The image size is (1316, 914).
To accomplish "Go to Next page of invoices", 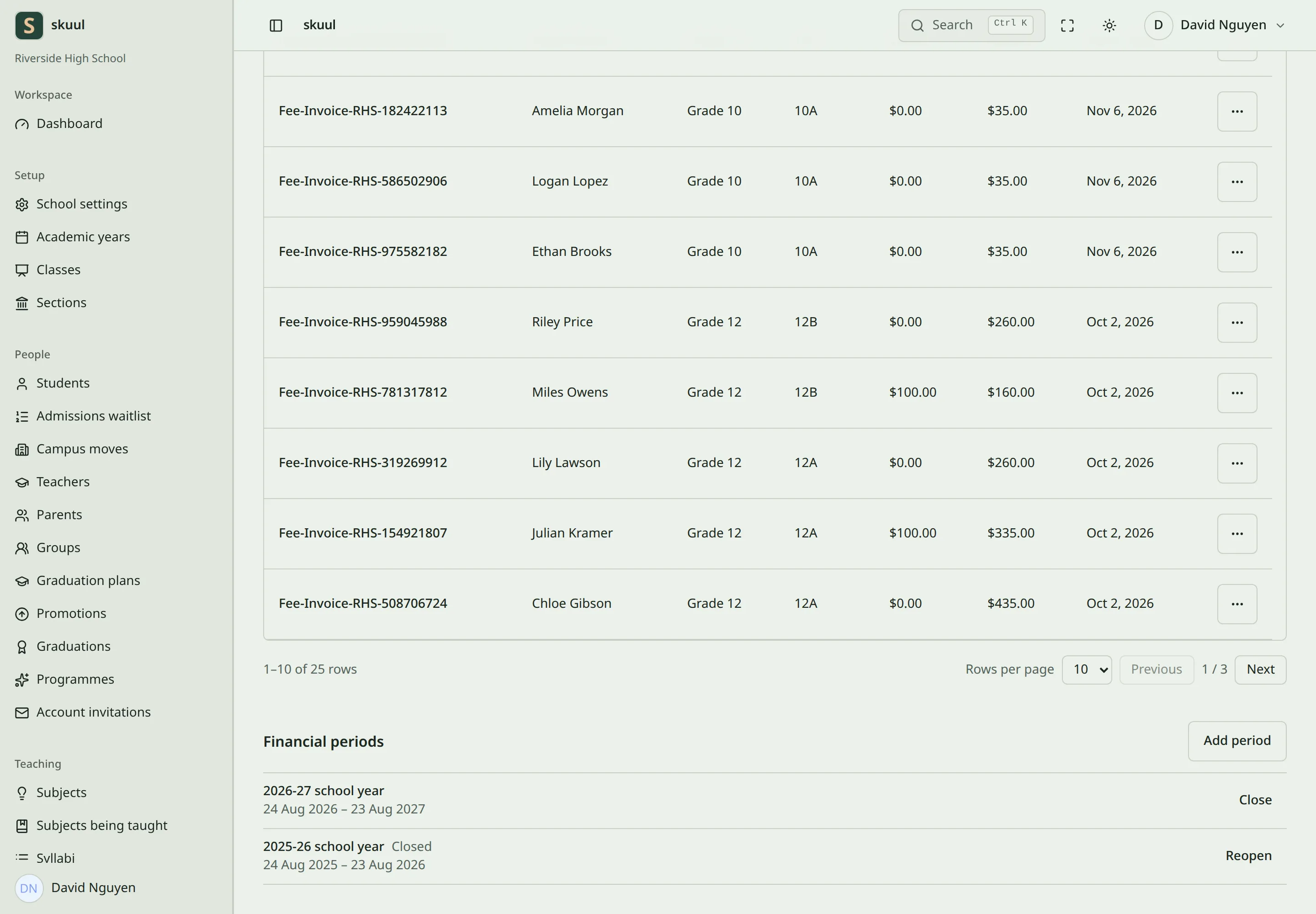I will click(x=1260, y=670).
